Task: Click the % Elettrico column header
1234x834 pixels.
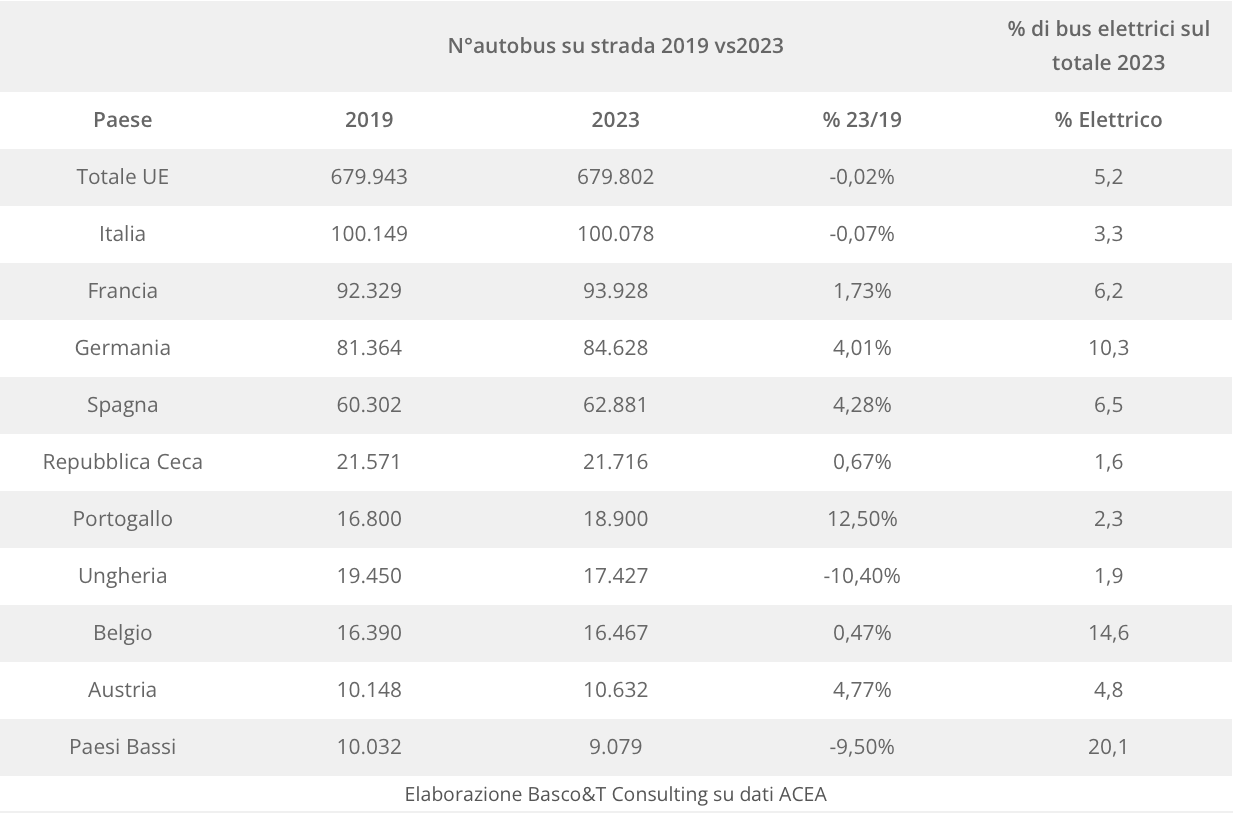Action: coord(1108,120)
